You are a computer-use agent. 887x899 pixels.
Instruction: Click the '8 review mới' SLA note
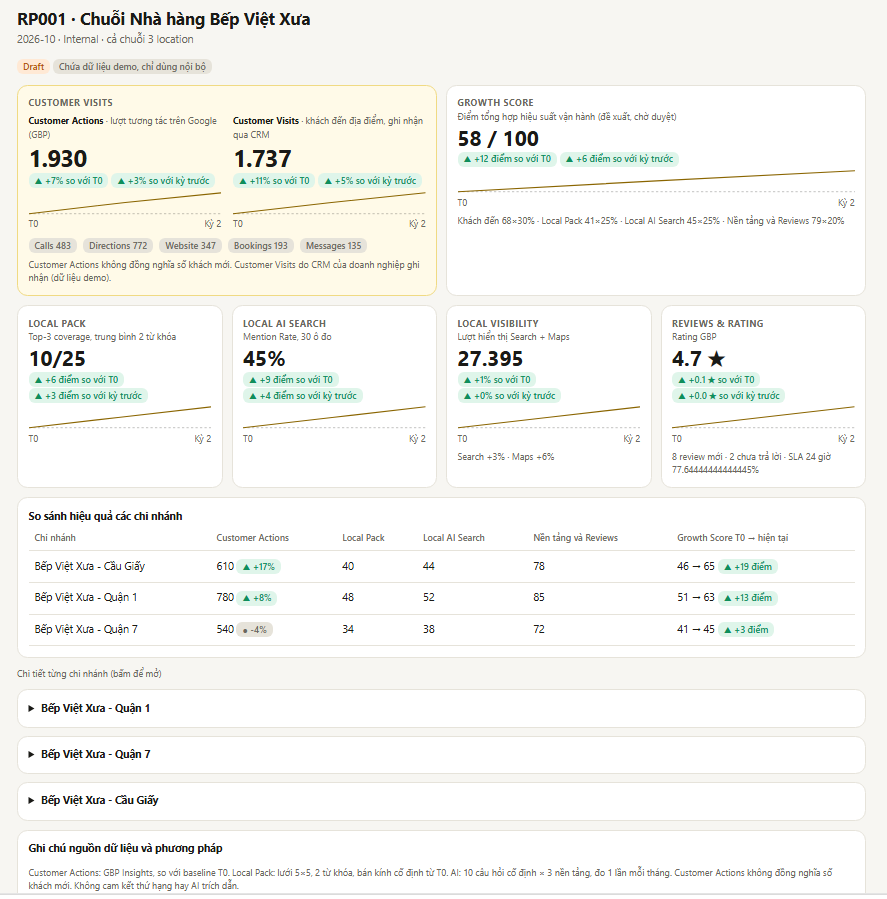click(751, 463)
